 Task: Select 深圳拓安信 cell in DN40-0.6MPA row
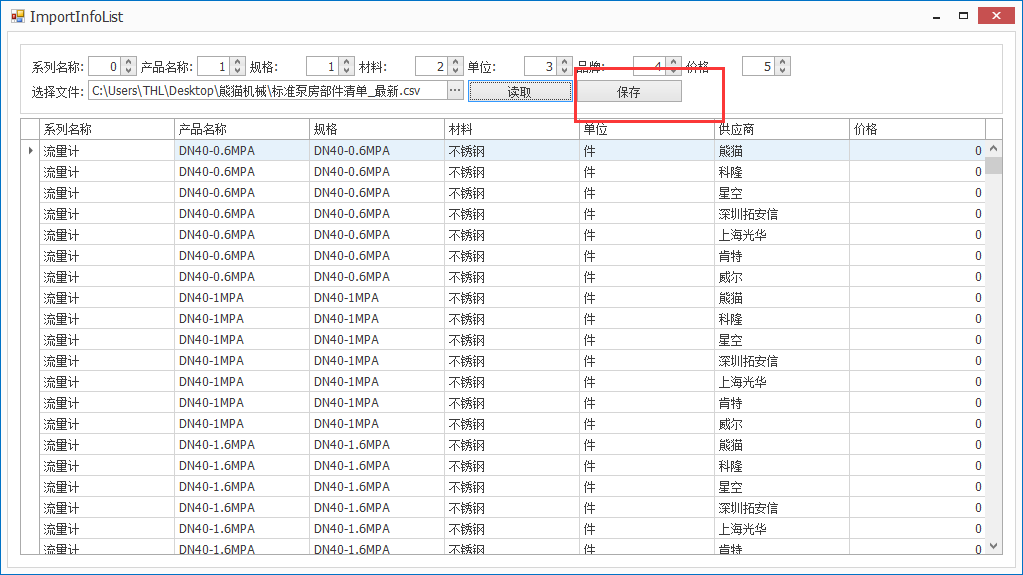782,213
